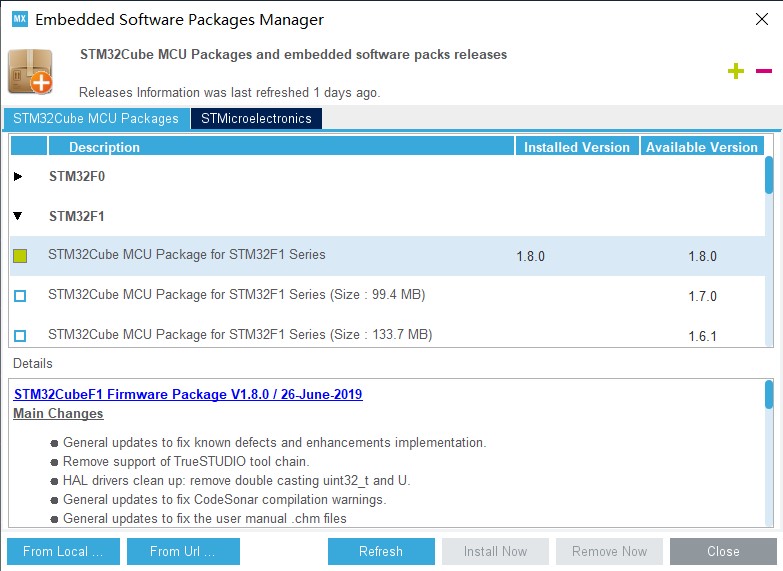Select the row with Size : 133.7 MB
This screenshot has width=783, height=571.
[388, 334]
